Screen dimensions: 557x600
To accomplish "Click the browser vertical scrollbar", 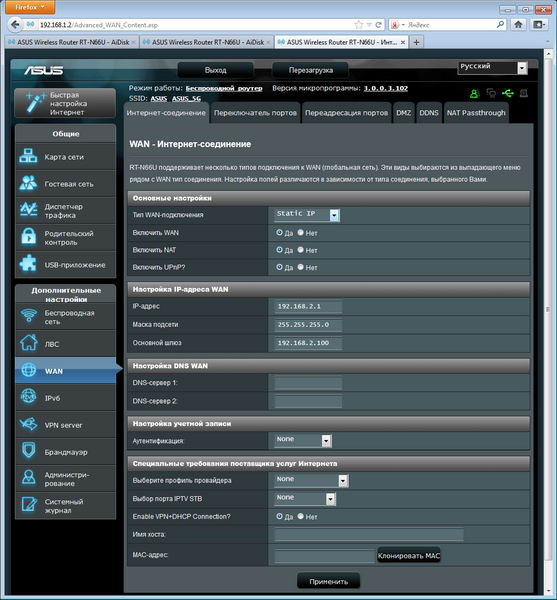I will [x=548, y=310].
